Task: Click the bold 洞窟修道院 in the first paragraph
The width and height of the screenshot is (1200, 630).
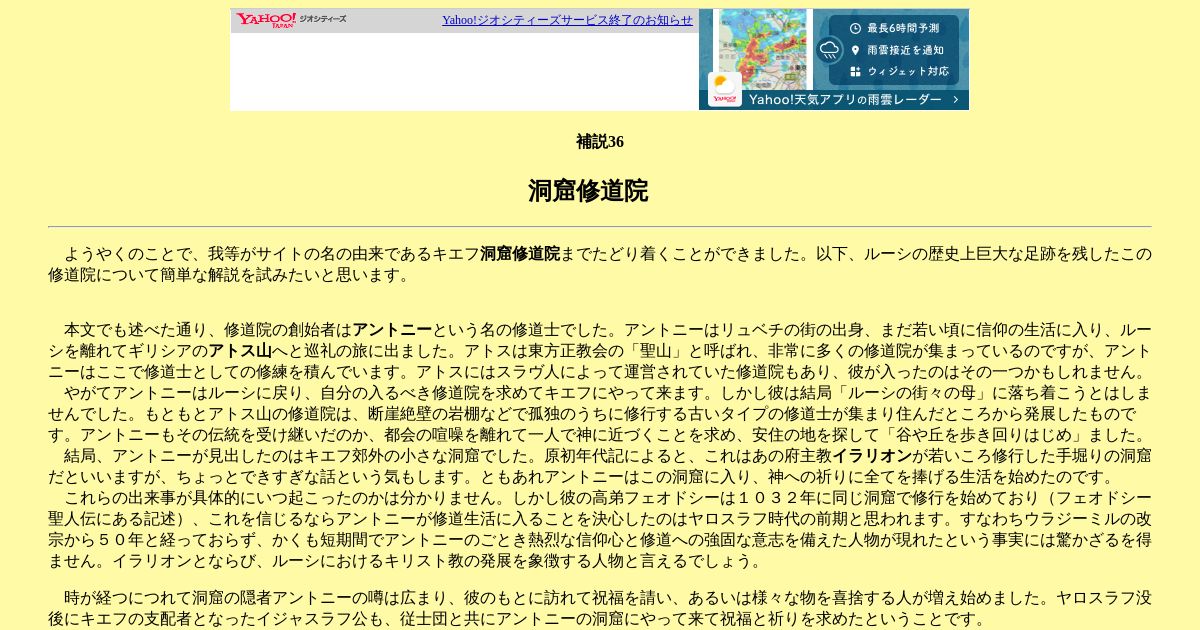Action: tap(520, 254)
